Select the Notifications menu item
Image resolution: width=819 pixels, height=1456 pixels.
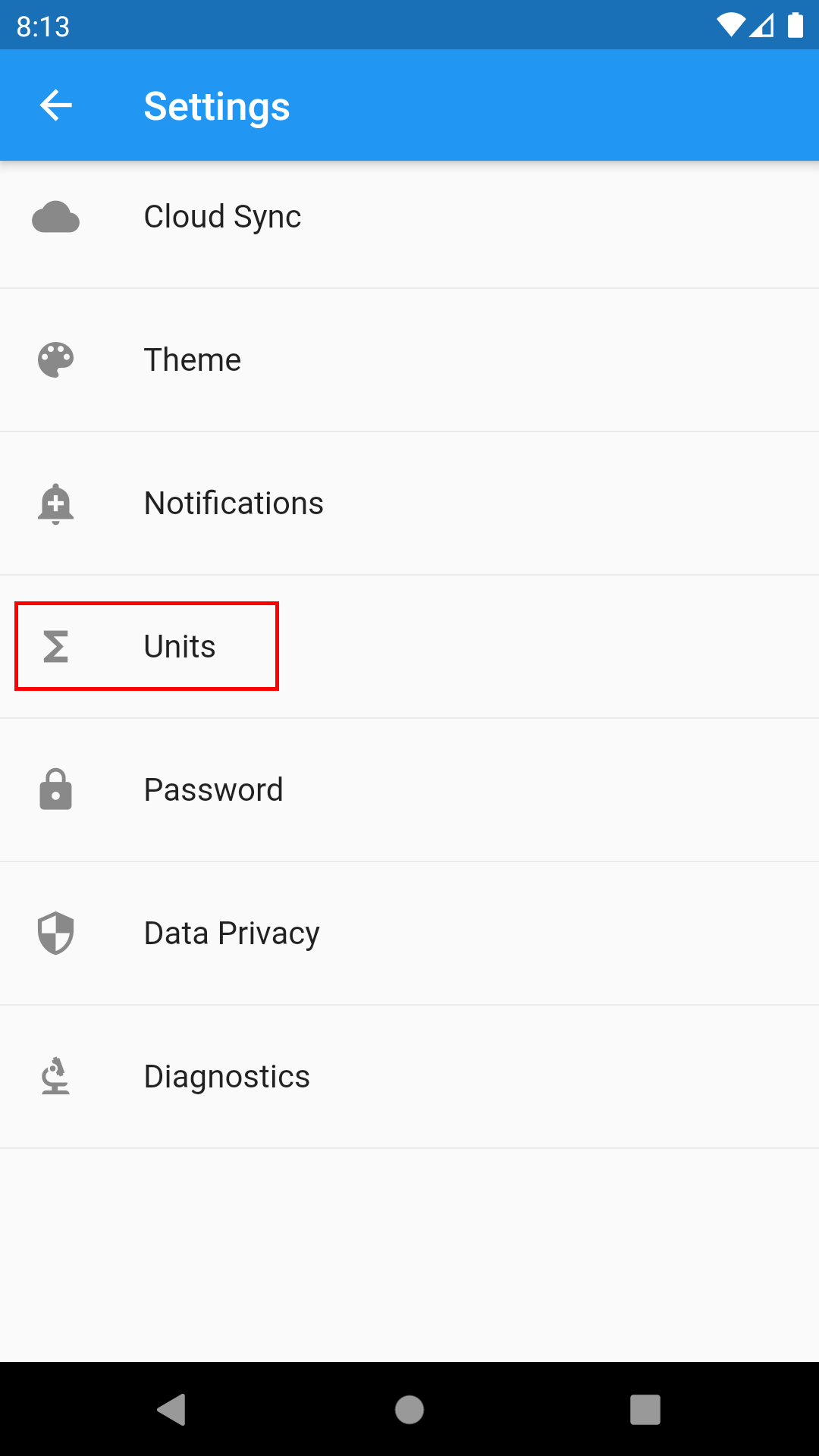pyautogui.click(x=234, y=504)
